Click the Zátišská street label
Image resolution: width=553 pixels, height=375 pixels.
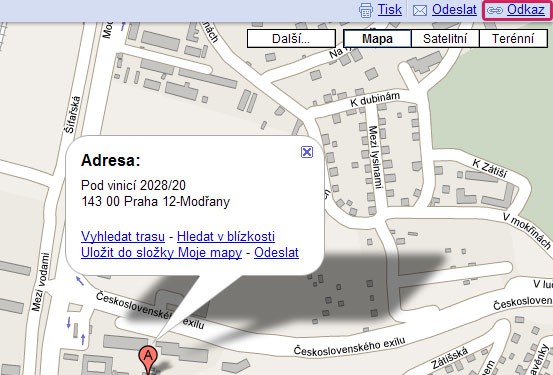pyautogui.click(x=450, y=359)
